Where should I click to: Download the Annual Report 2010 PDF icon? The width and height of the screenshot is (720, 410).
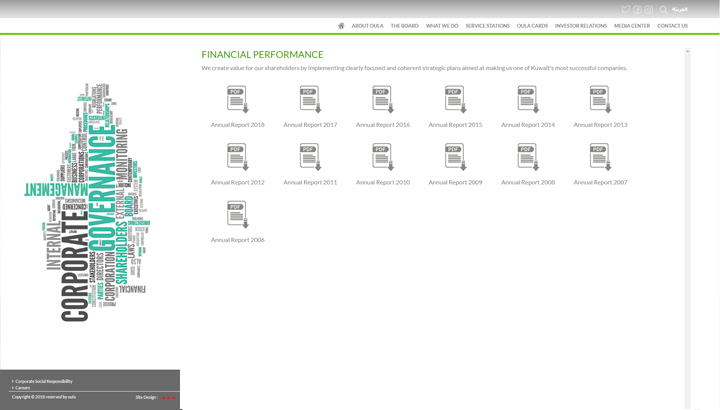tap(383, 157)
